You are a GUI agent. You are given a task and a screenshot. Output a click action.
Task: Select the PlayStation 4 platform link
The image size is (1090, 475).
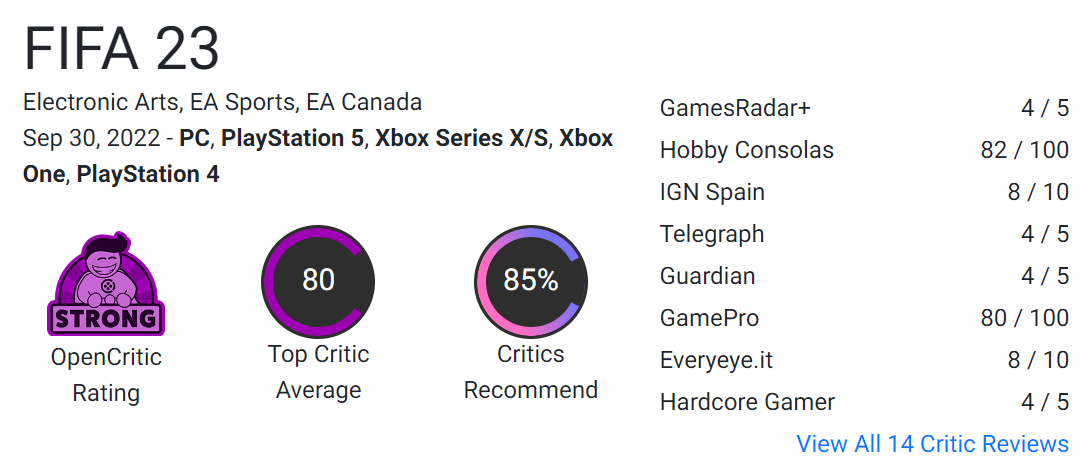pos(148,174)
